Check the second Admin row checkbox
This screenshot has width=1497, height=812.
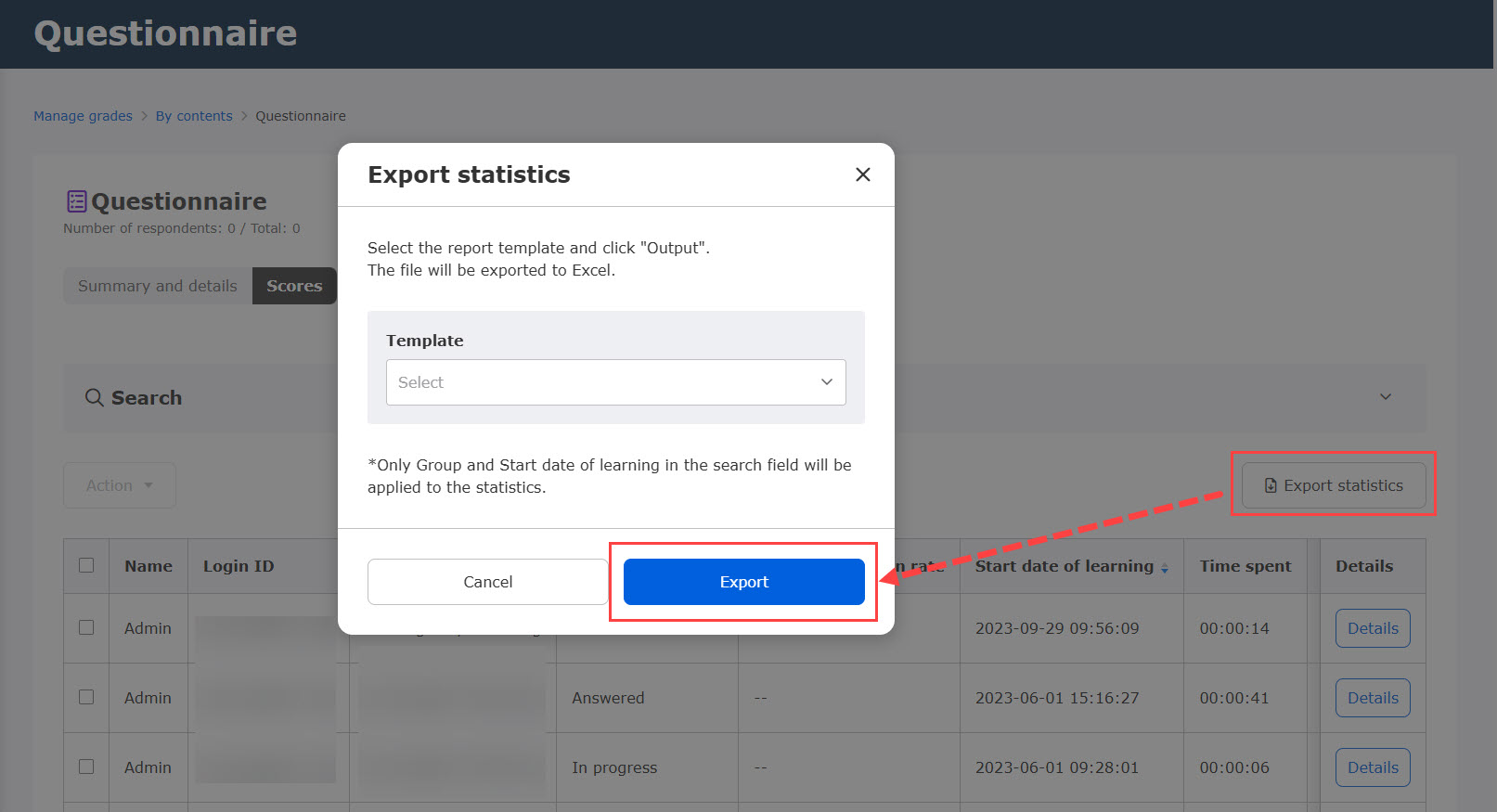86,697
